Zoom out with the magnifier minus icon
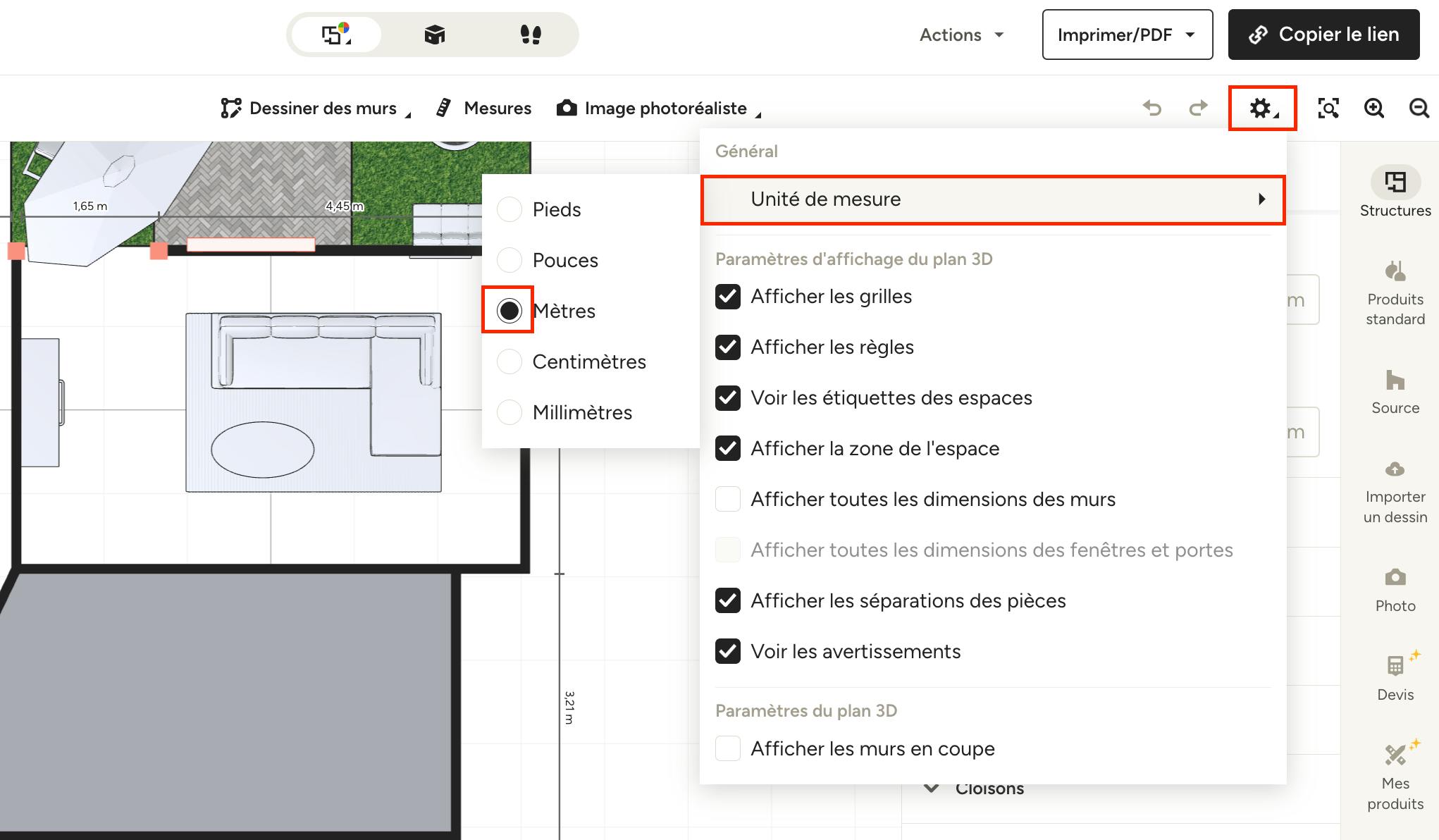The height and width of the screenshot is (840, 1439). (1419, 108)
